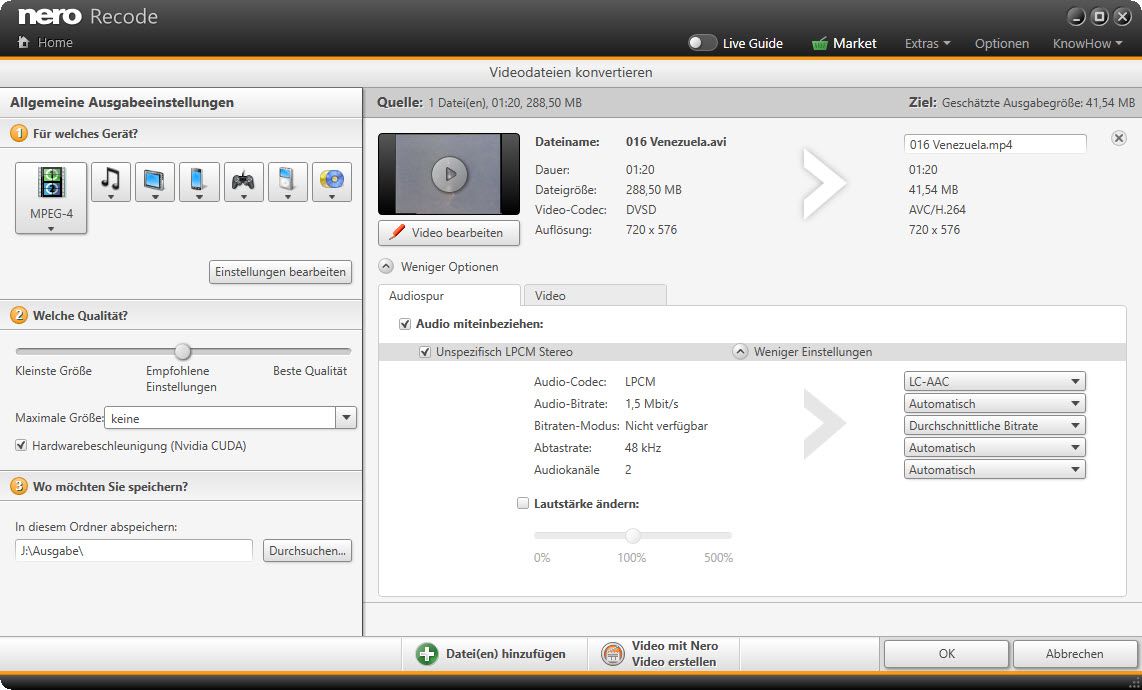Select the portable media player icon

288,180
